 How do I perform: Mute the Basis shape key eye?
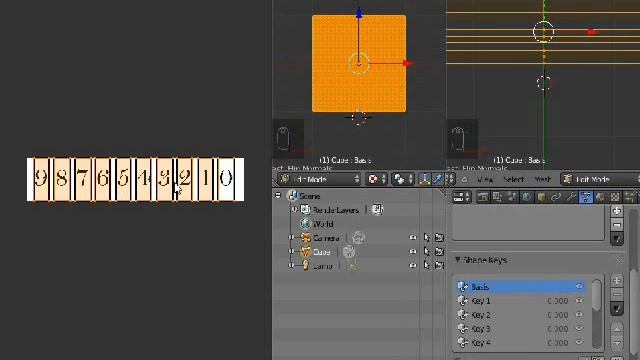pos(579,287)
